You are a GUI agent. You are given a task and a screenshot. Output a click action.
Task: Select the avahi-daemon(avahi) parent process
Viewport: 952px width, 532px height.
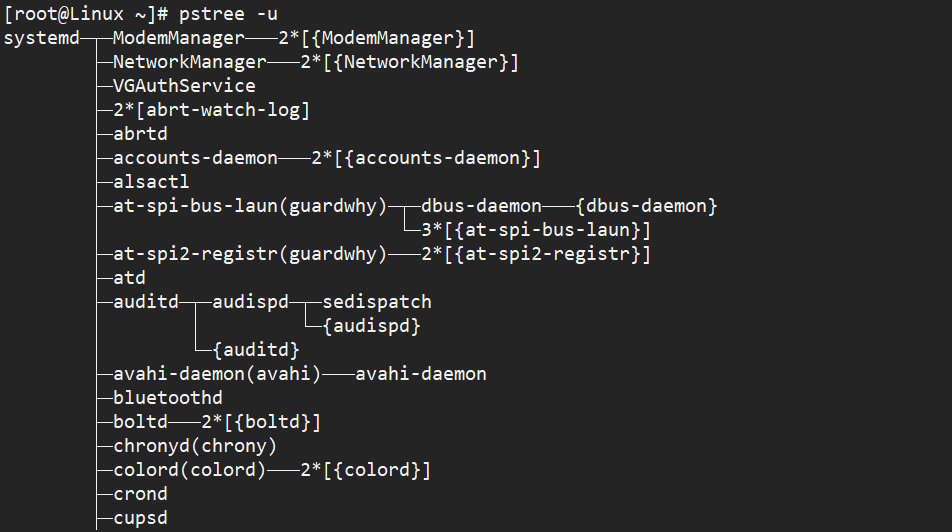point(217,374)
